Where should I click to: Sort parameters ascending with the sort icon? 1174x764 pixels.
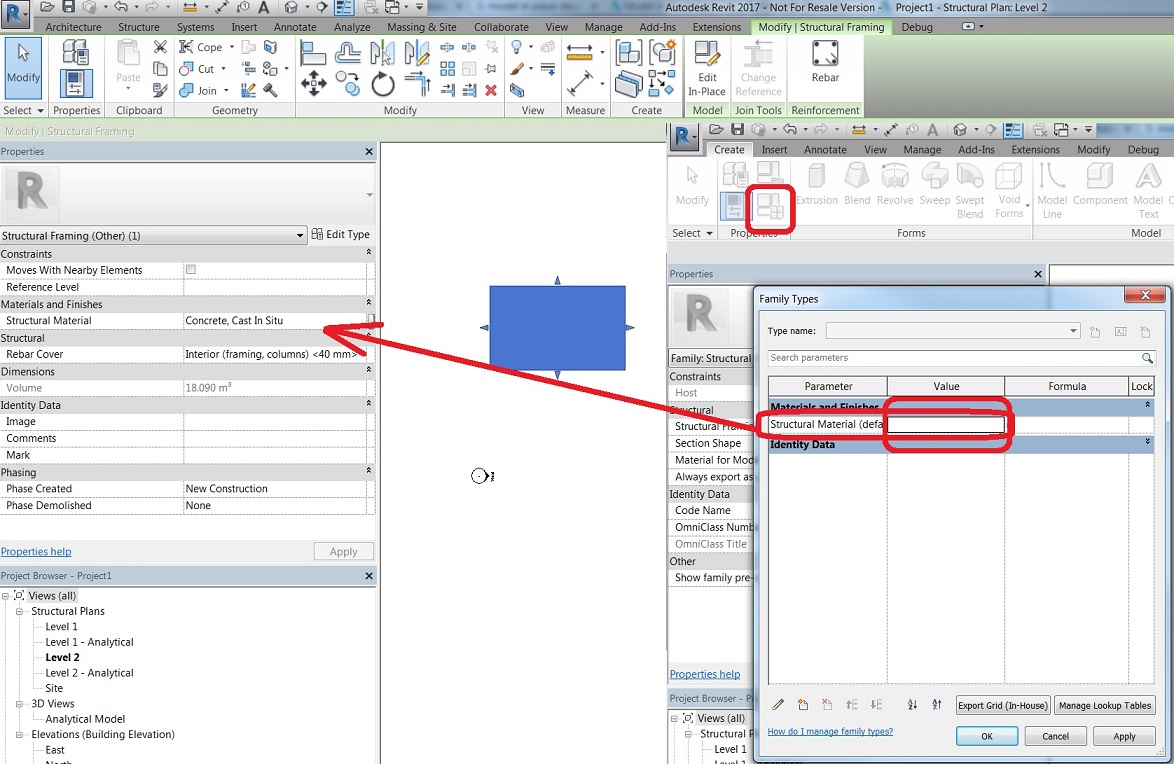point(911,705)
